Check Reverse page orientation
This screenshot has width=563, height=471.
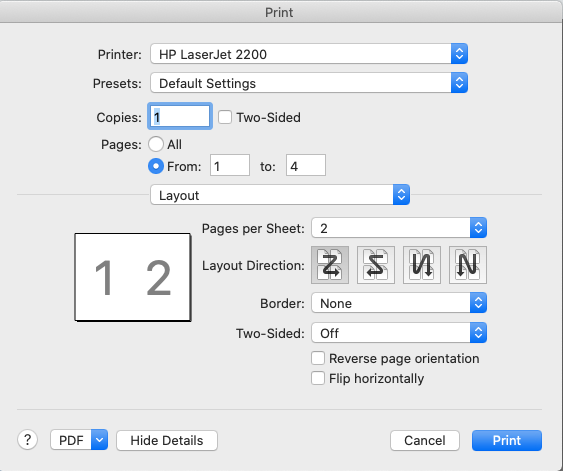(318, 358)
